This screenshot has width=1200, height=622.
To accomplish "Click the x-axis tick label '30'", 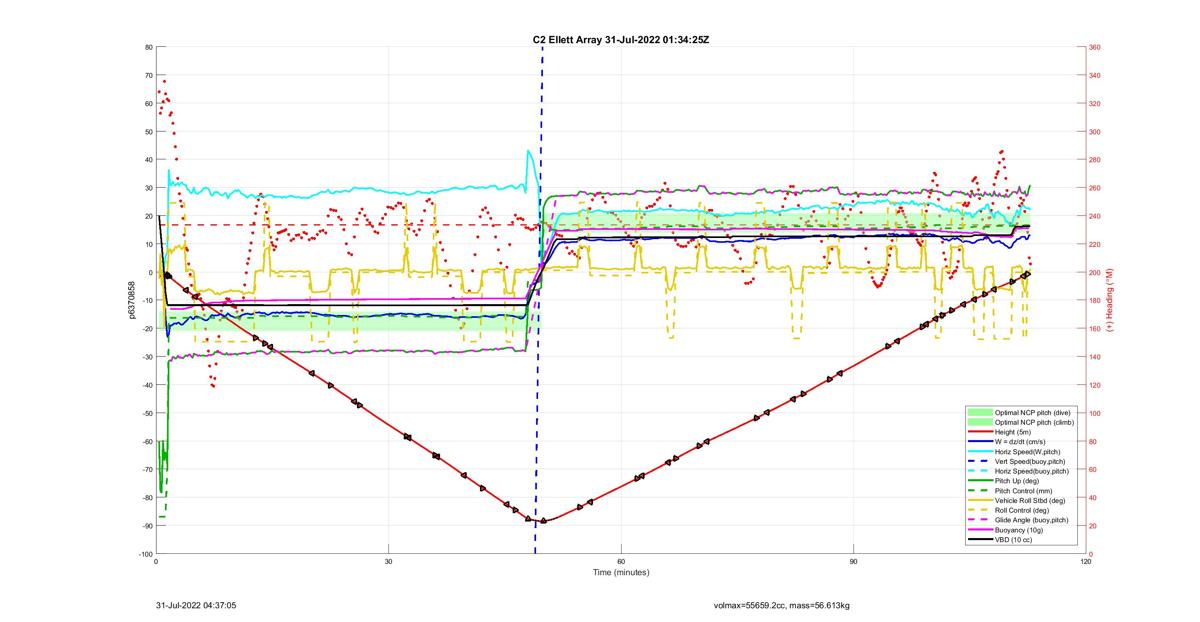I will point(388,561).
